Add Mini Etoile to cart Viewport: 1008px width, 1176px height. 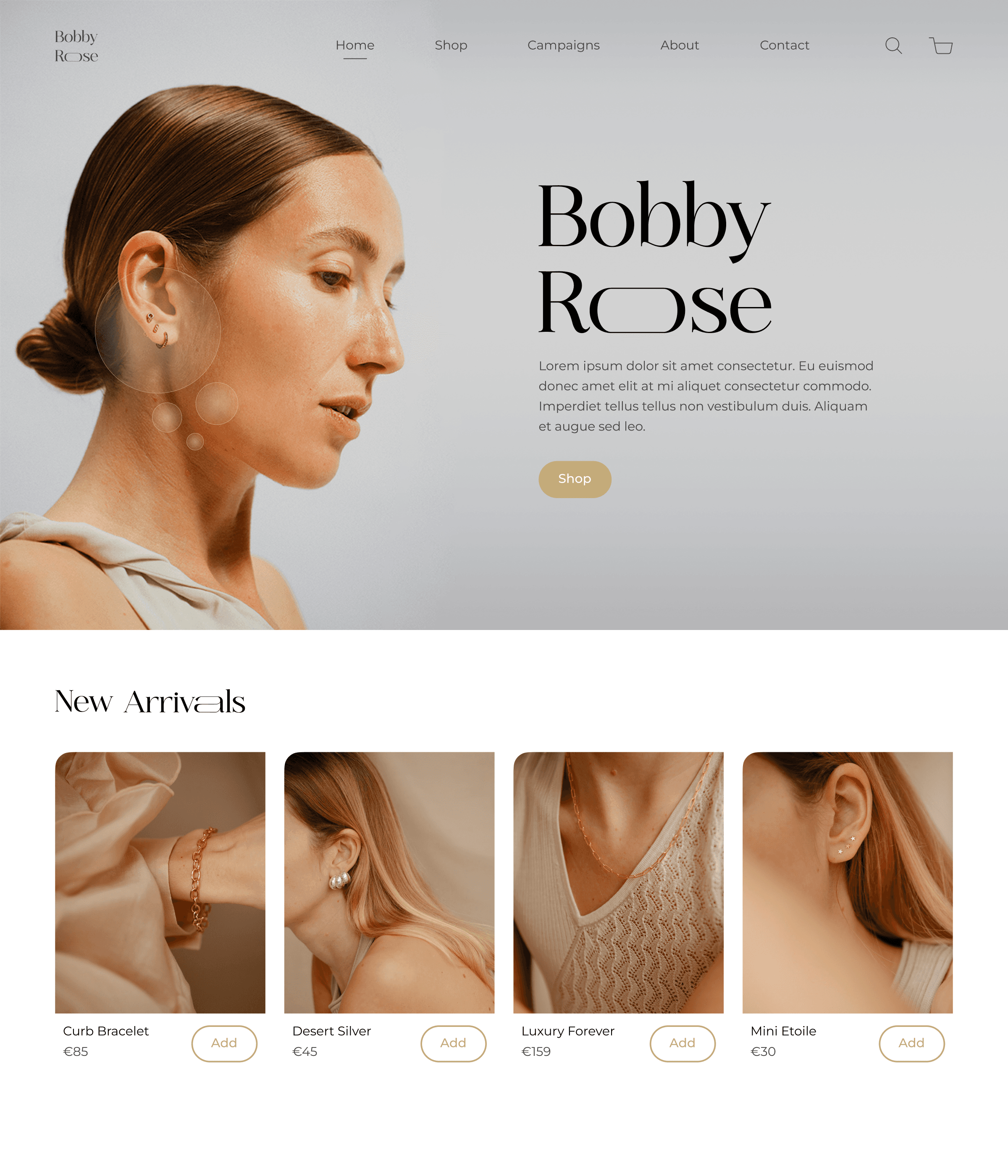pos(911,1043)
